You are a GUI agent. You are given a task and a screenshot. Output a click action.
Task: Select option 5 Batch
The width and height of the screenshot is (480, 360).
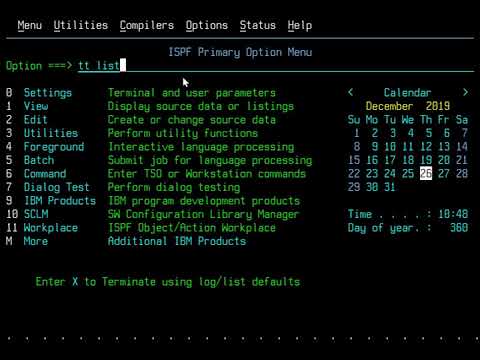[x=39, y=160]
